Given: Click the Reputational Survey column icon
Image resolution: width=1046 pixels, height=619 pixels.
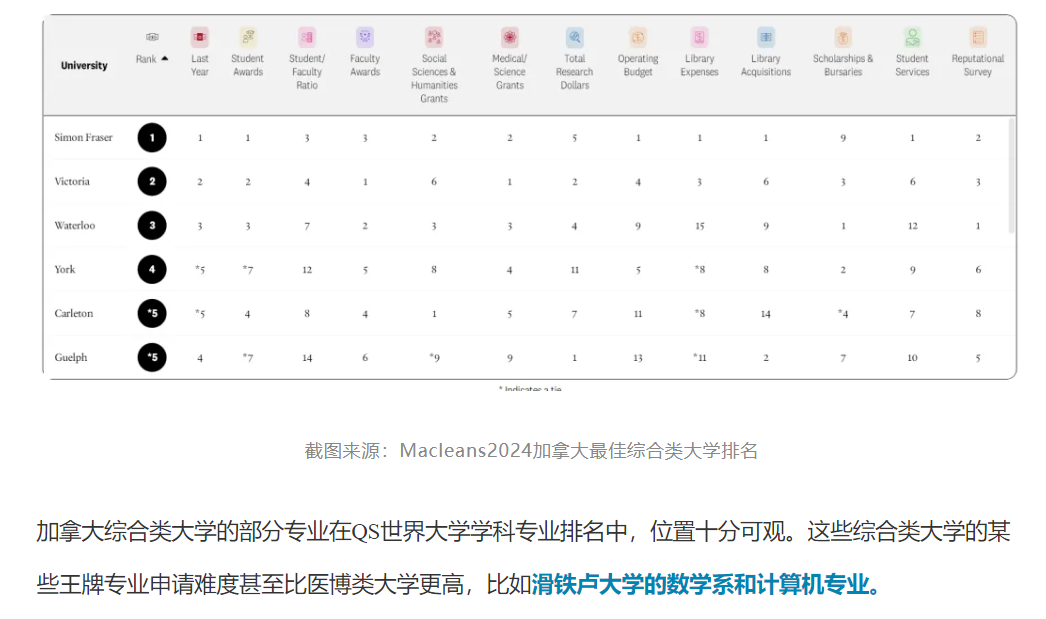Looking at the screenshot, I should 978,37.
